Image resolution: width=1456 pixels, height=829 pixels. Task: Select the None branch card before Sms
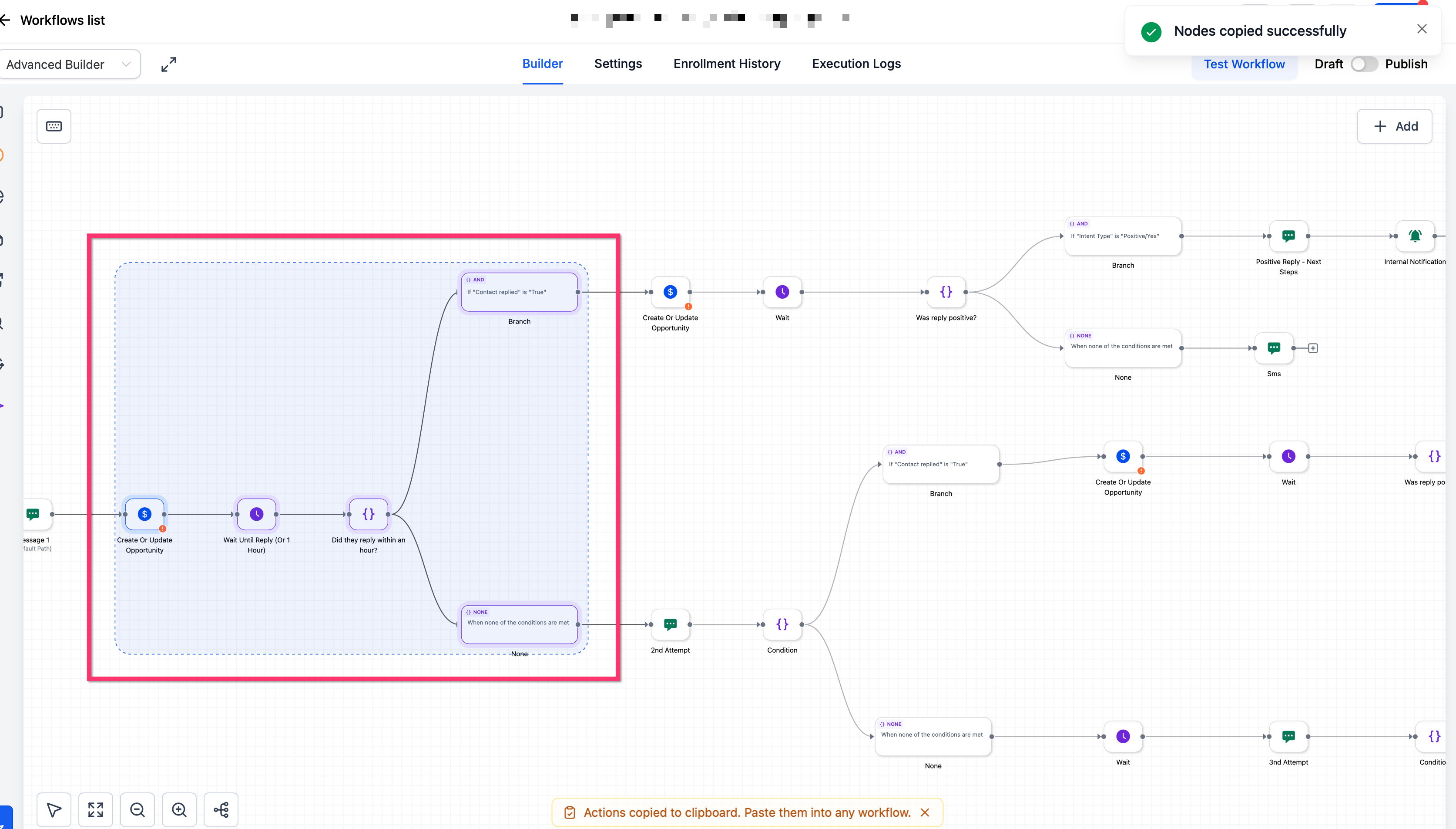coord(1123,348)
